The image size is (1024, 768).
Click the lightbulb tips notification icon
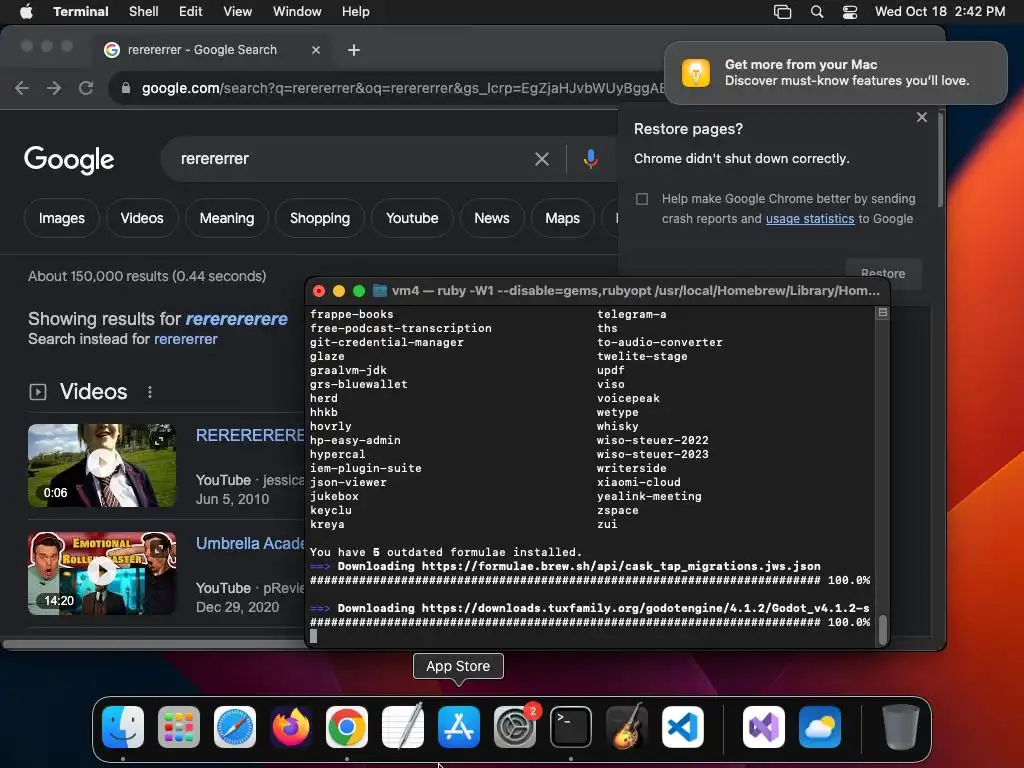click(696, 72)
